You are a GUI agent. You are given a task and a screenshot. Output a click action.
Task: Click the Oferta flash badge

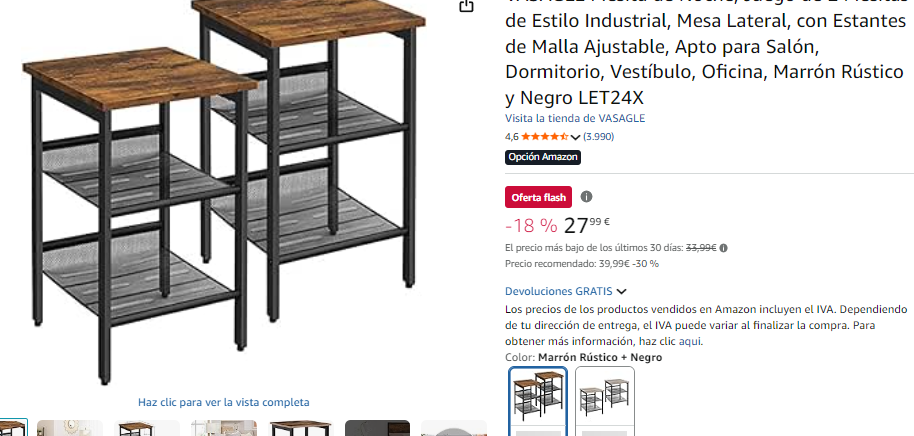pyautogui.click(x=539, y=197)
